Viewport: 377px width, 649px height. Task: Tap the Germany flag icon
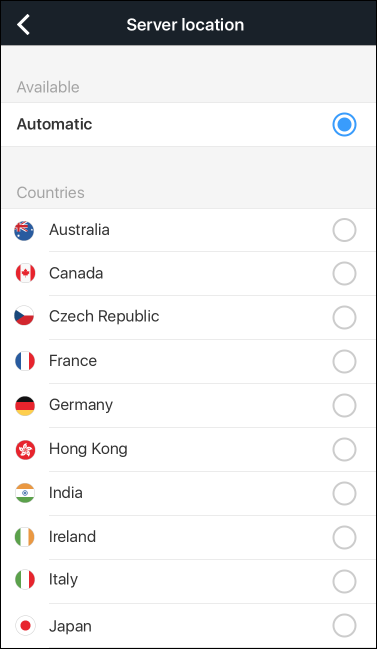tap(24, 405)
